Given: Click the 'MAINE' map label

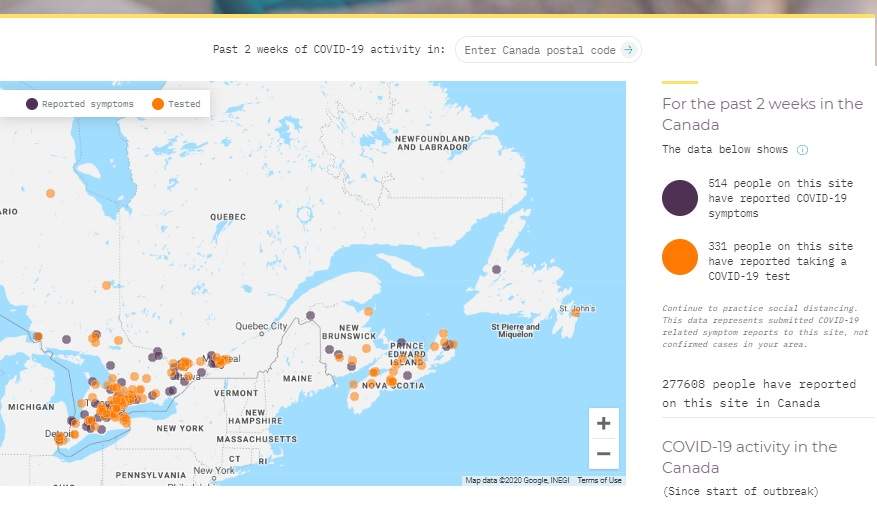Looking at the screenshot, I should [298, 379].
